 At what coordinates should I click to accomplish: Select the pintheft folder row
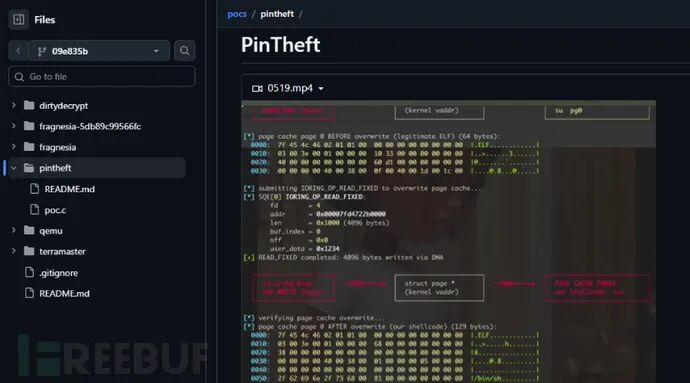(97, 168)
